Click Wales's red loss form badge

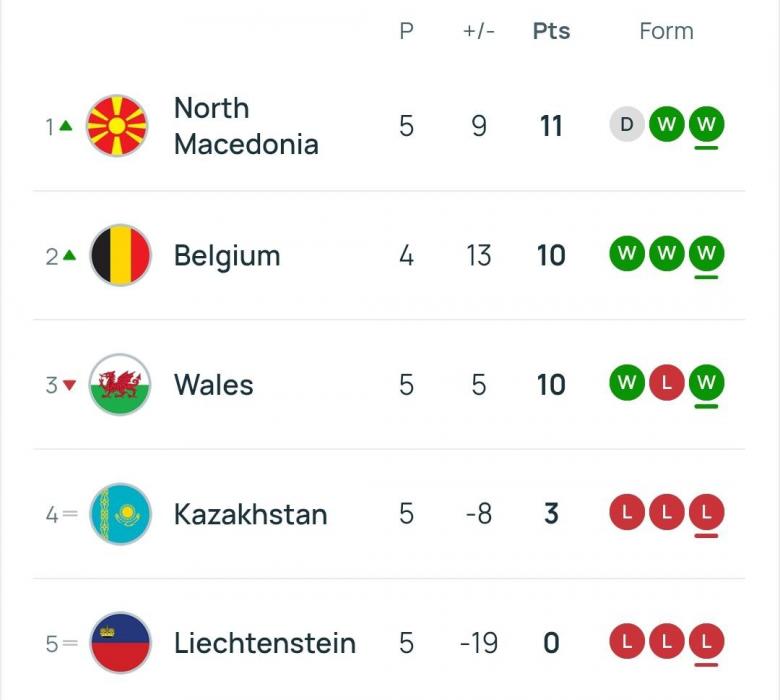click(x=667, y=383)
